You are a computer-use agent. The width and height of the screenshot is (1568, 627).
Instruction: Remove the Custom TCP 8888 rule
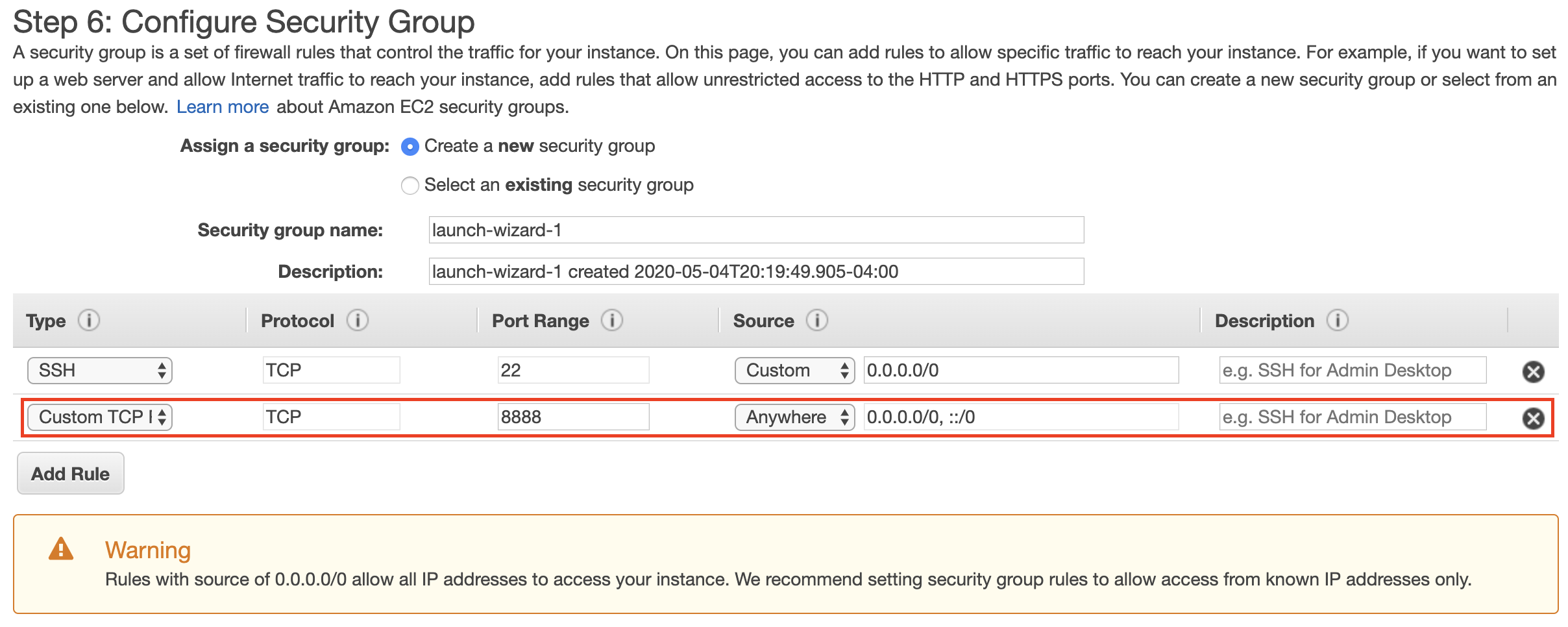pyautogui.click(x=1533, y=419)
